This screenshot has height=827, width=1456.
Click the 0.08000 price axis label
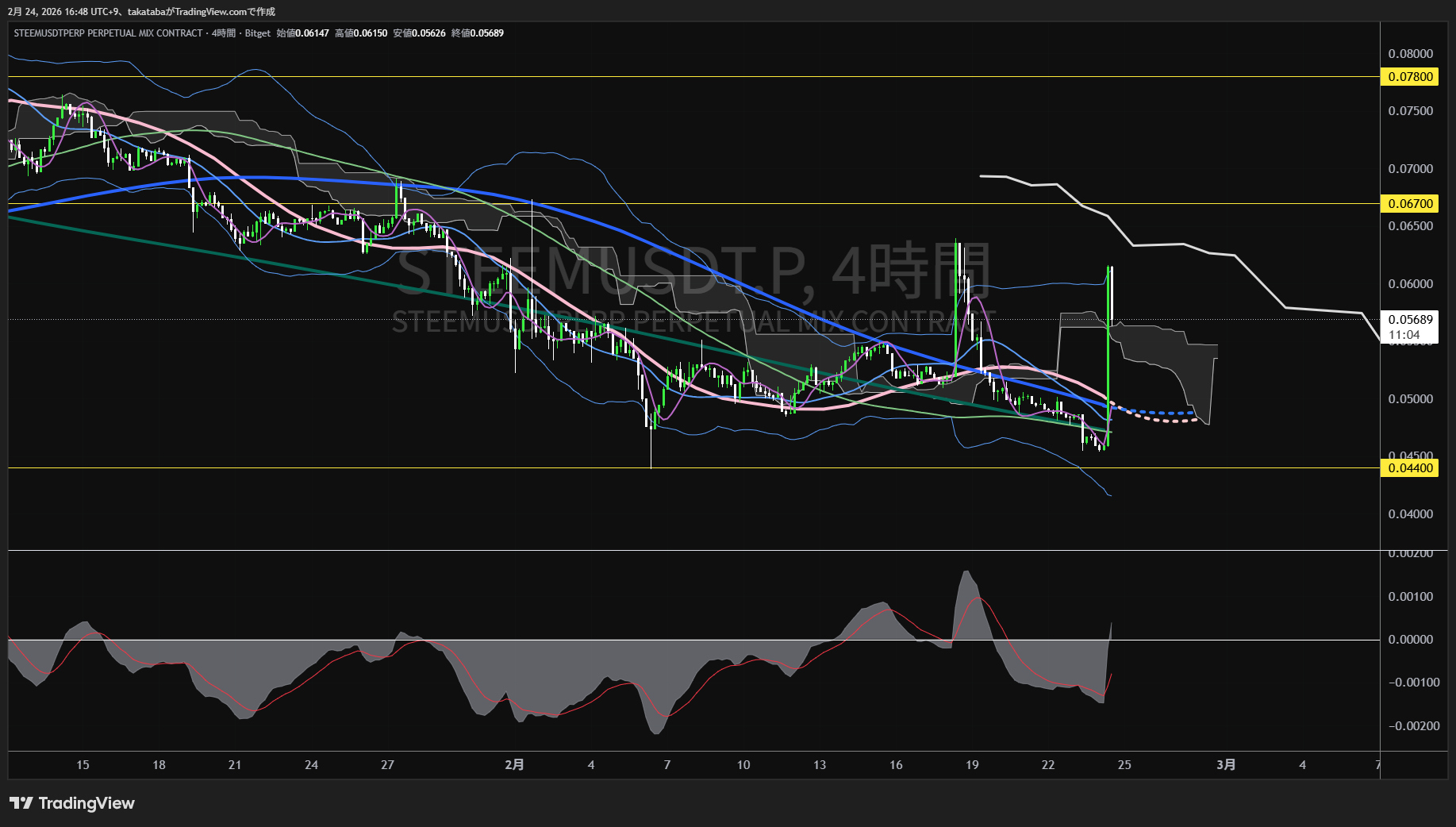[1410, 54]
